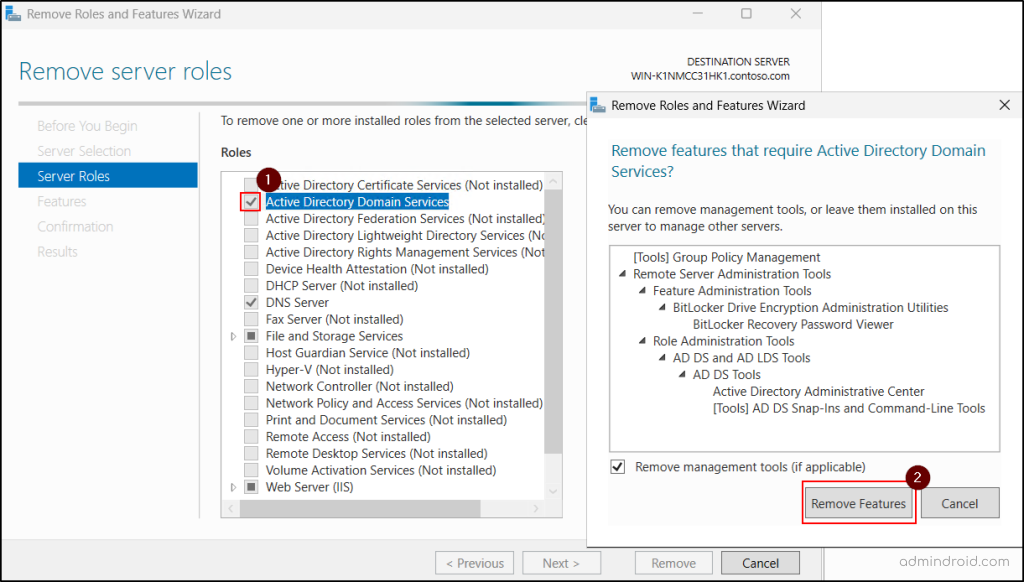Check the Hyper-V role
1024x582 pixels.
click(x=250, y=369)
